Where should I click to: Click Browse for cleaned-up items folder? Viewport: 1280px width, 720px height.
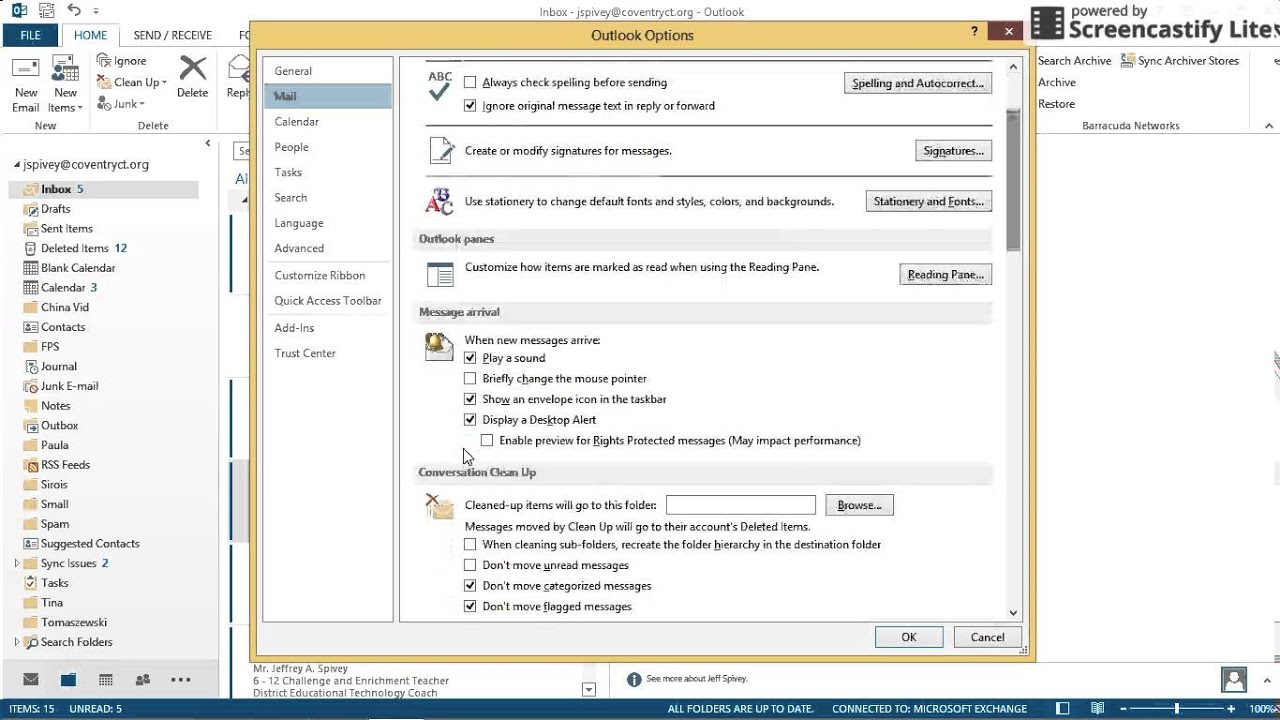coord(859,506)
